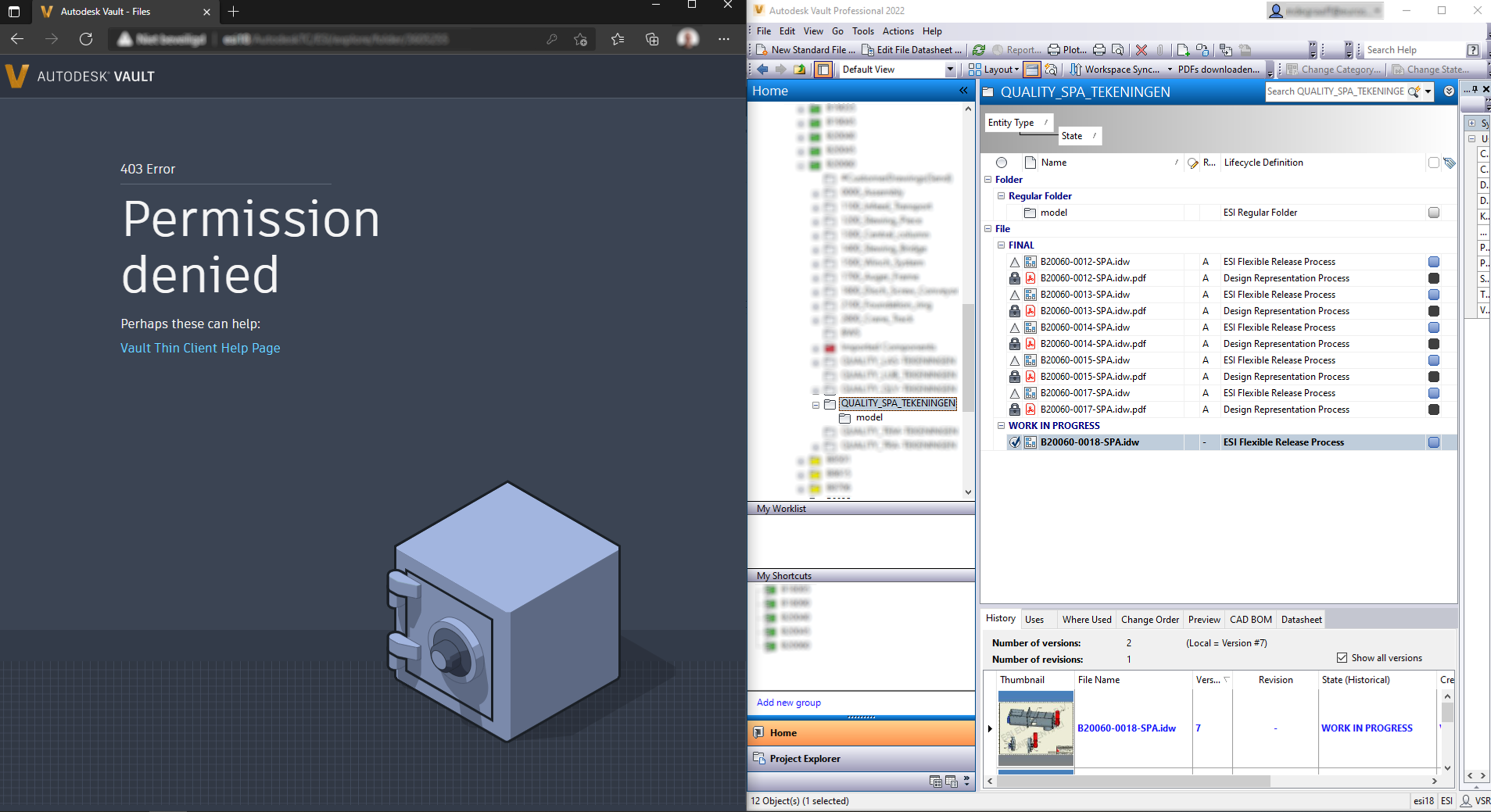The width and height of the screenshot is (1491, 812).
Task: Click Add new group
Action: click(x=789, y=702)
